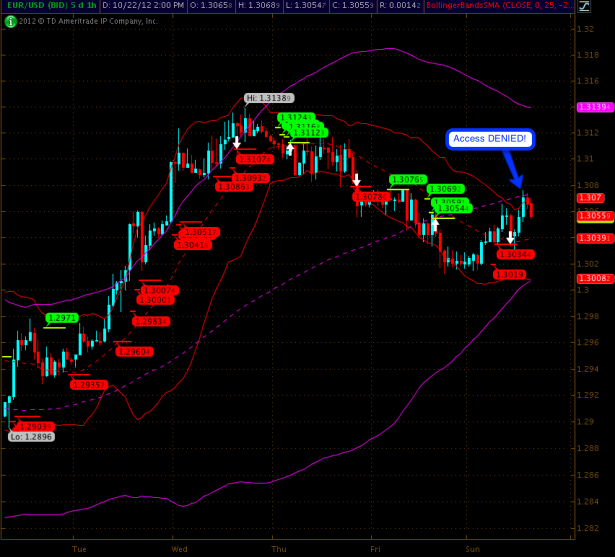
Task: Click the red 1.2935 price bubble
Action: pos(87,384)
